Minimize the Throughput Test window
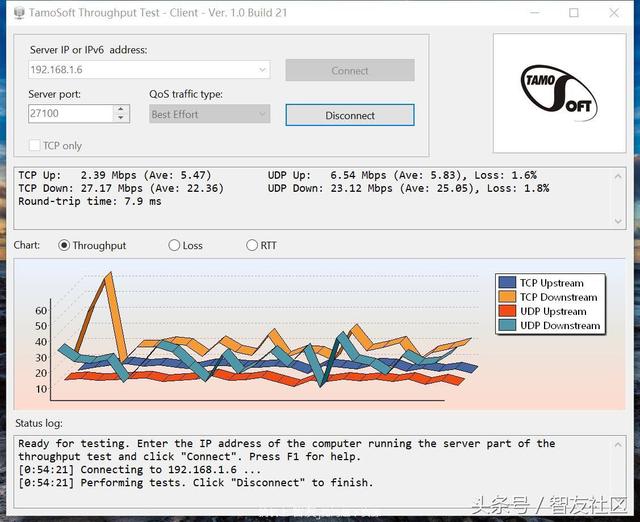This screenshot has width=640, height=522. click(530, 13)
